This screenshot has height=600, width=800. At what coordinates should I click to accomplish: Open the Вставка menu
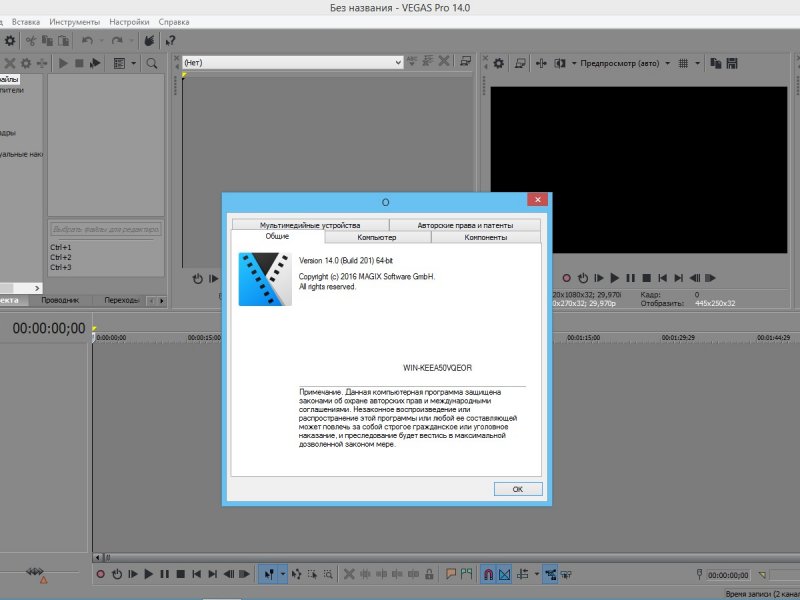tap(26, 22)
